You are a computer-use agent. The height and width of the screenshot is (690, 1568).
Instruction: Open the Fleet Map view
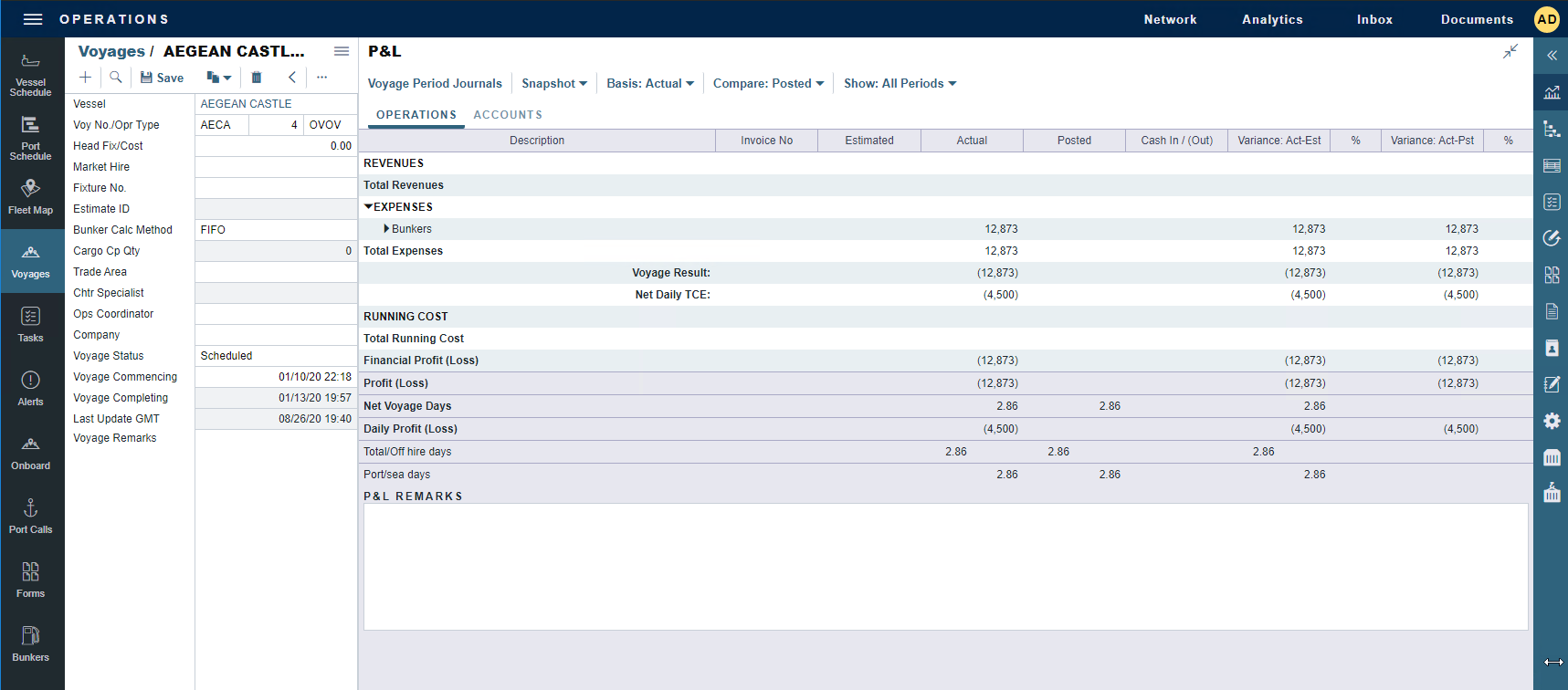coord(30,196)
